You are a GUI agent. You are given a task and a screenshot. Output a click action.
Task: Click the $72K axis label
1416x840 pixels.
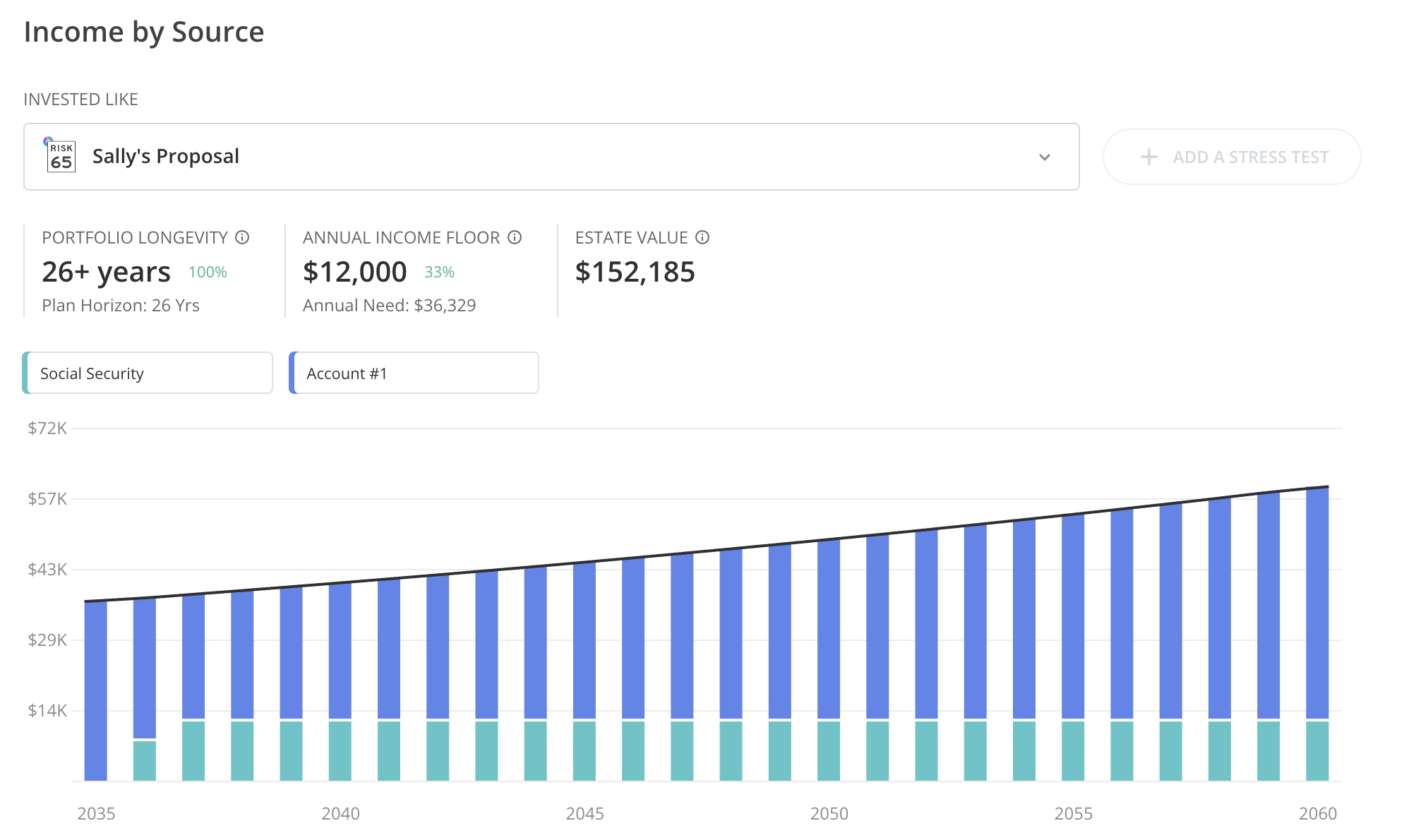point(47,428)
